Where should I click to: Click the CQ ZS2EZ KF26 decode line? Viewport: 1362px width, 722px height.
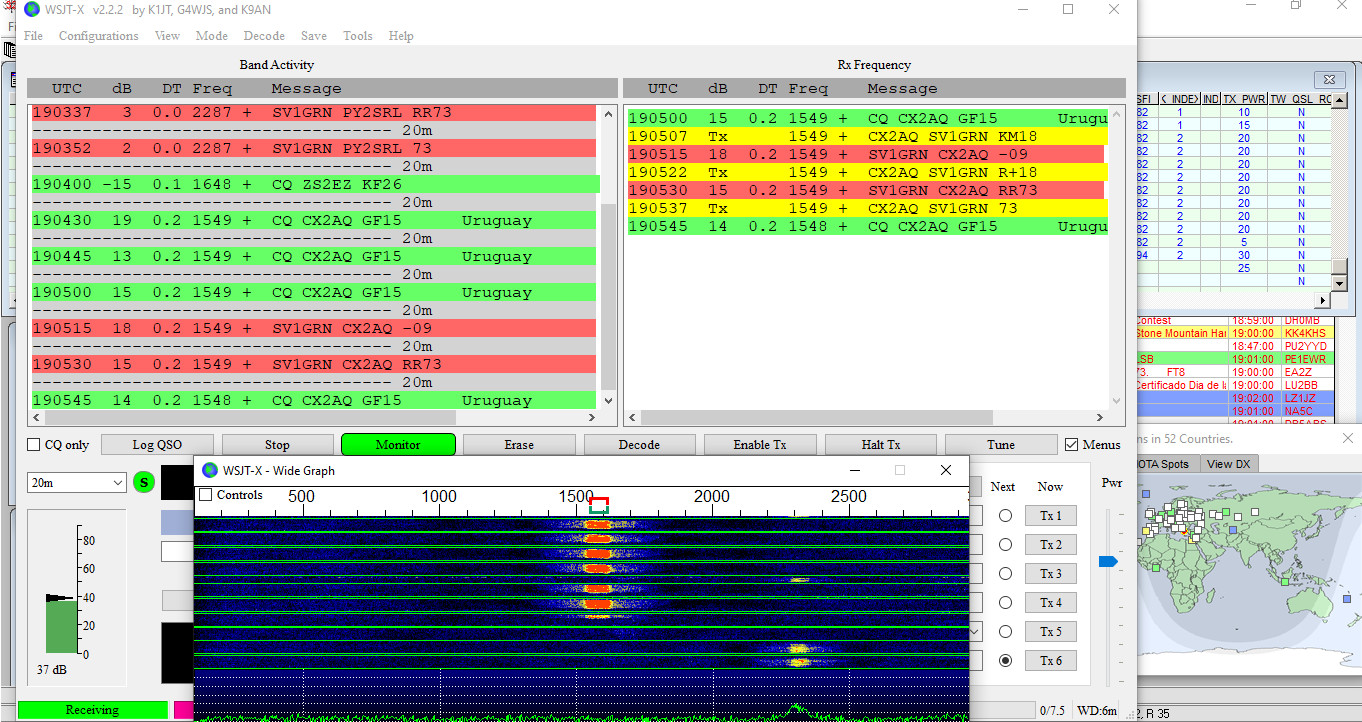click(x=315, y=185)
